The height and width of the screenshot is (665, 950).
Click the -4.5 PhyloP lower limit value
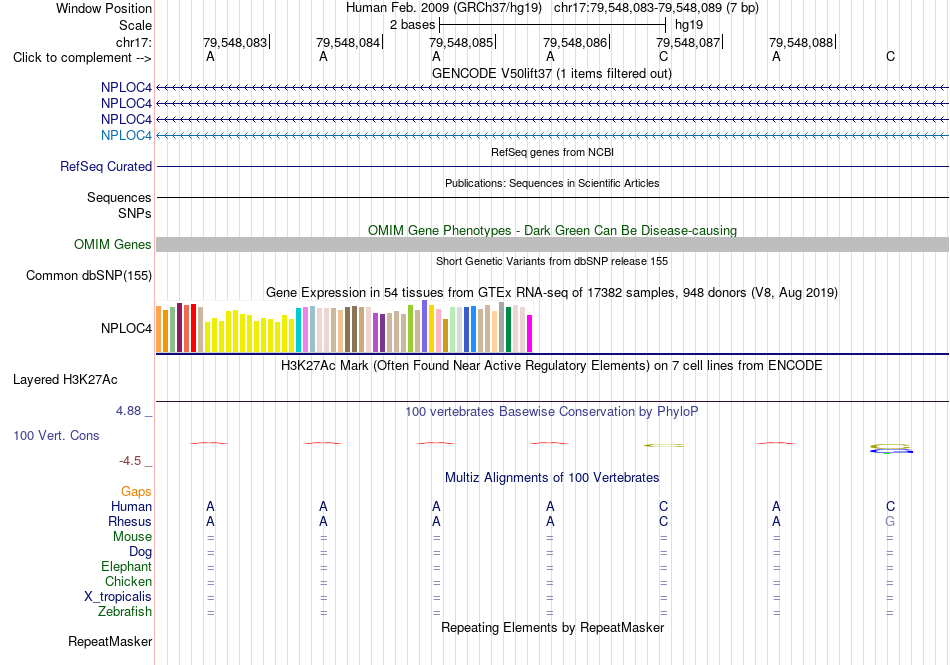click(130, 461)
